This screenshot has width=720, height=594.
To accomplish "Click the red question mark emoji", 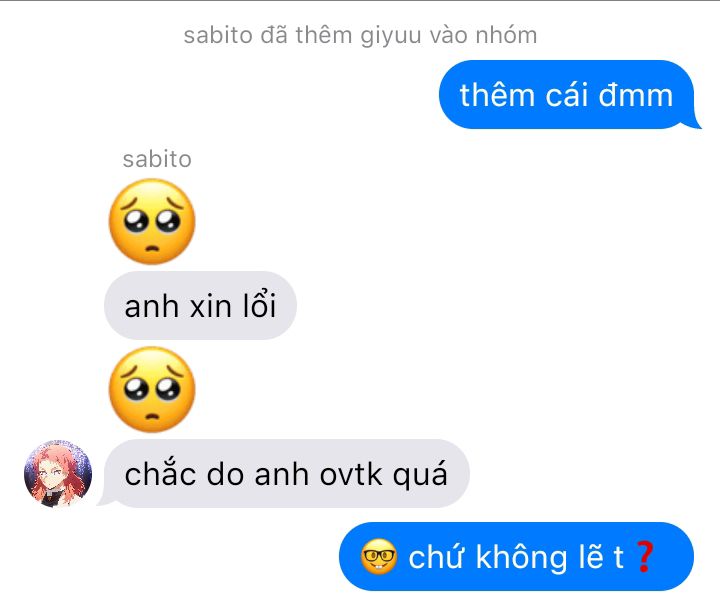I will click(x=645, y=556).
